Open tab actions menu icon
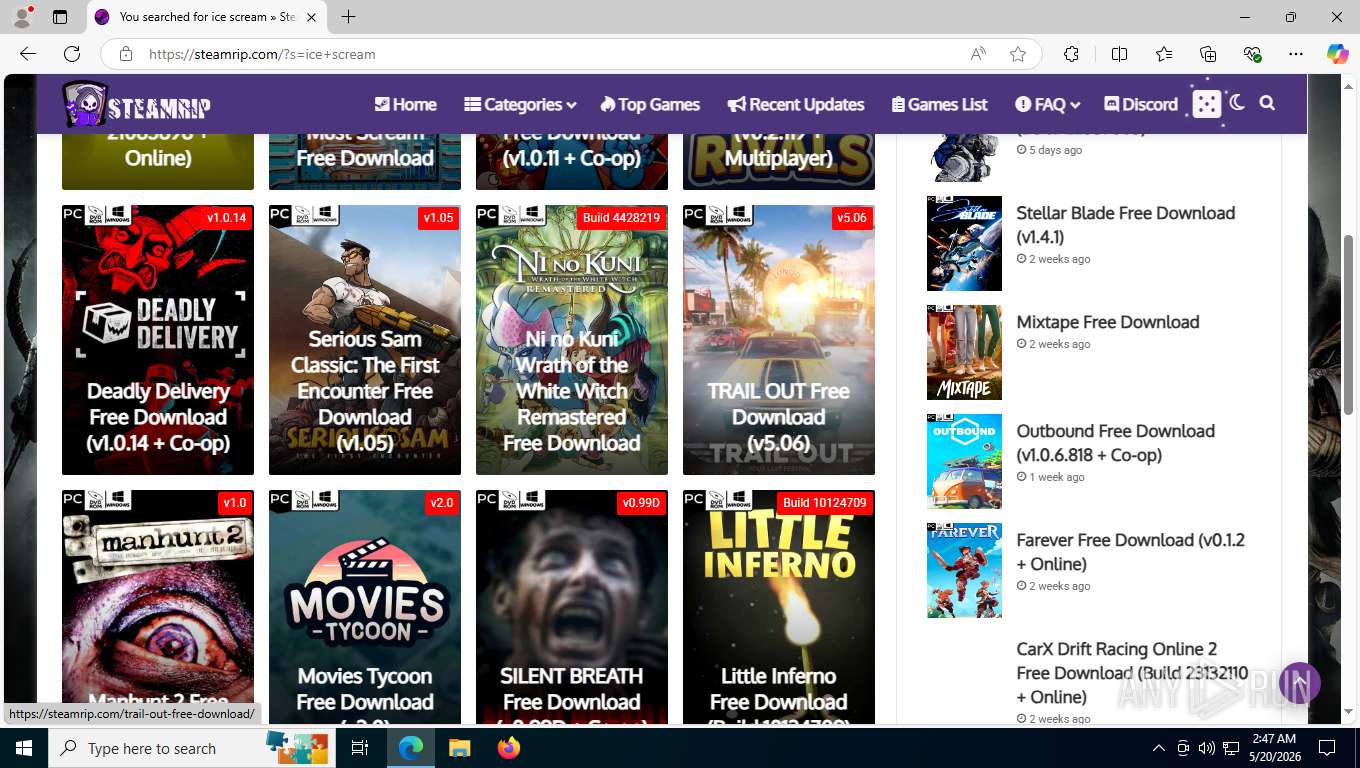The image size is (1360, 768). coord(60,17)
